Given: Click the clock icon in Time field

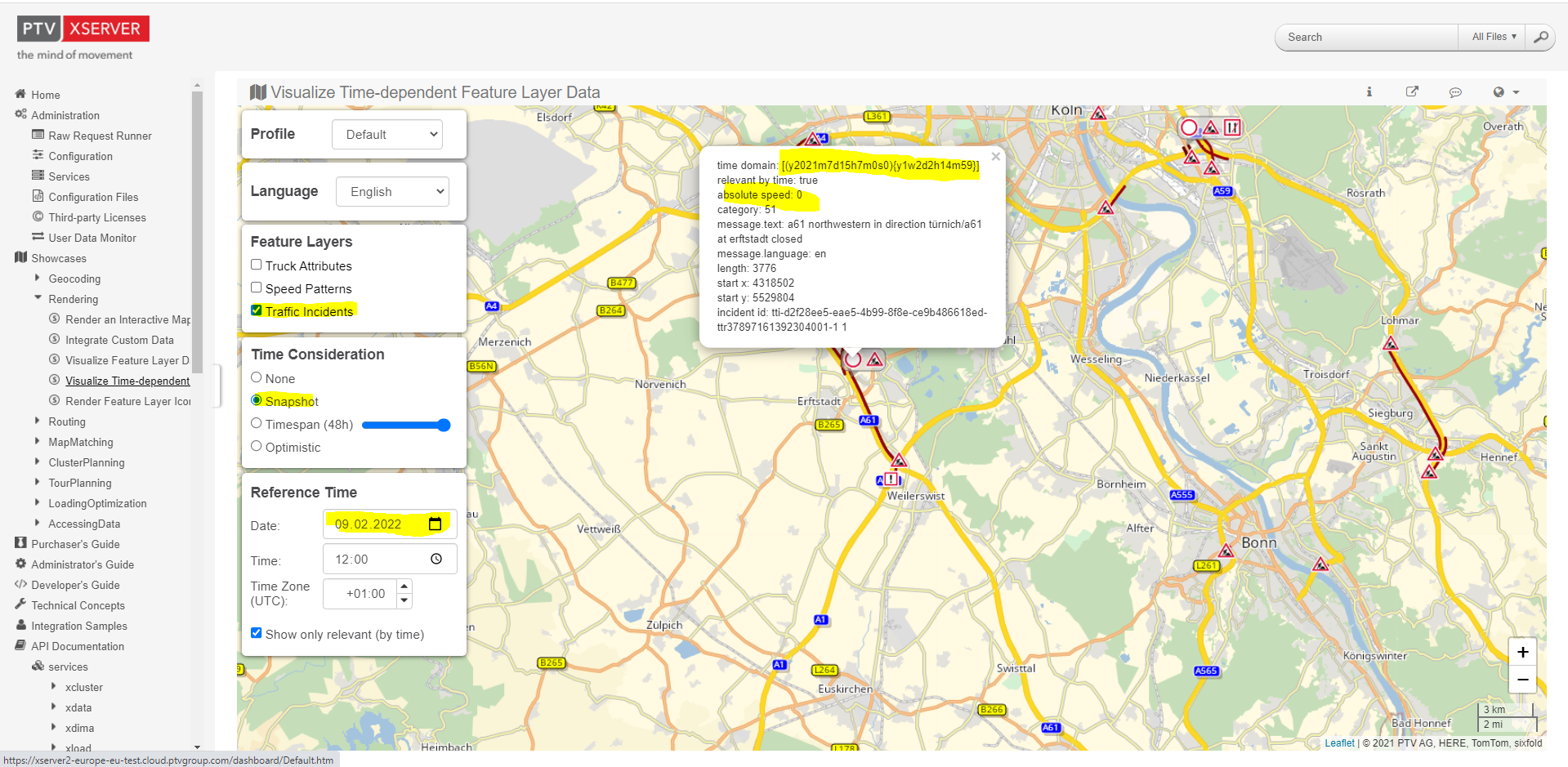Looking at the screenshot, I should (x=436, y=560).
